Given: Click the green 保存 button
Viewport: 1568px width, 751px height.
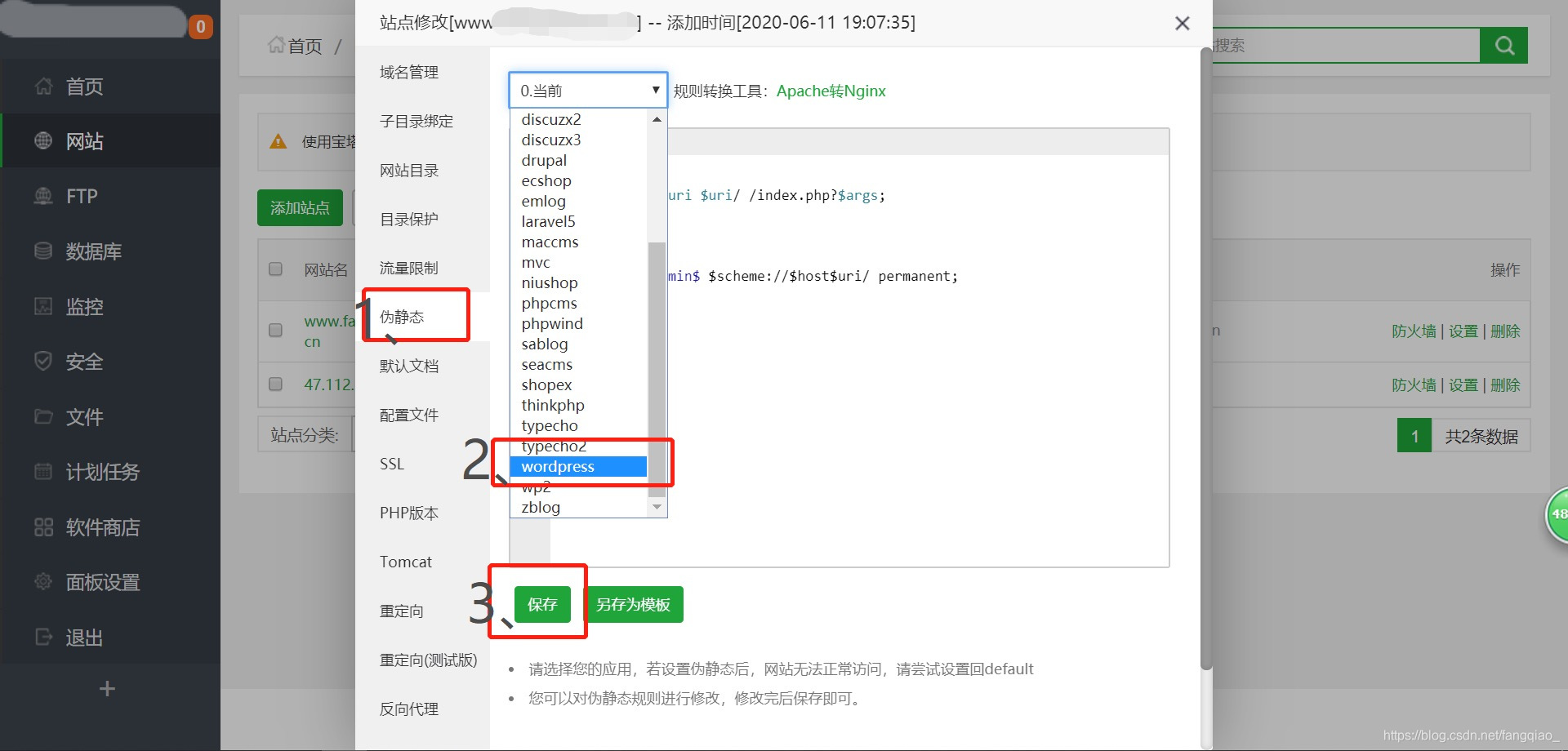Looking at the screenshot, I should tap(542, 604).
